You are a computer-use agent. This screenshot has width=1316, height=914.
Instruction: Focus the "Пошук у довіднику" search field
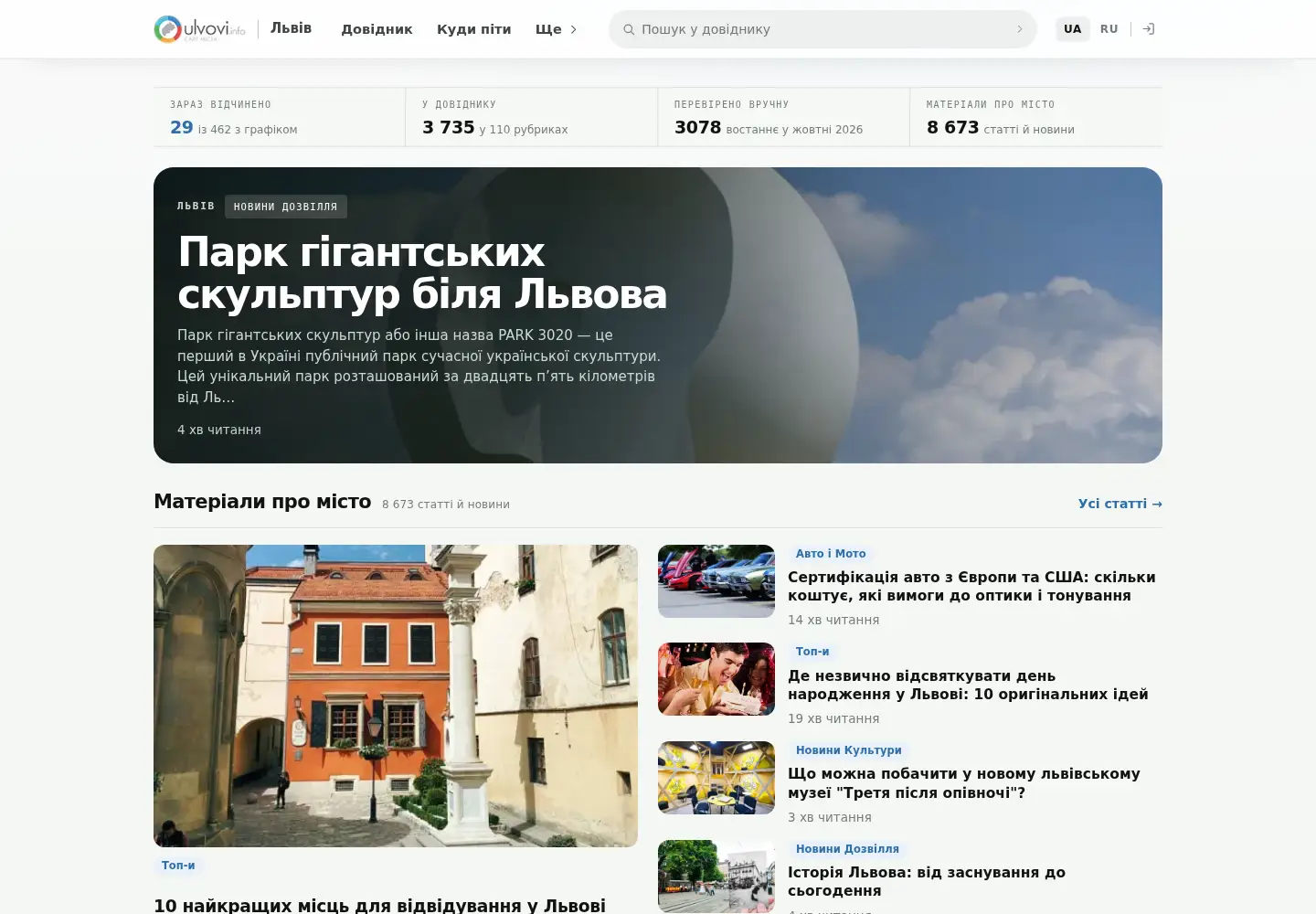tap(822, 29)
